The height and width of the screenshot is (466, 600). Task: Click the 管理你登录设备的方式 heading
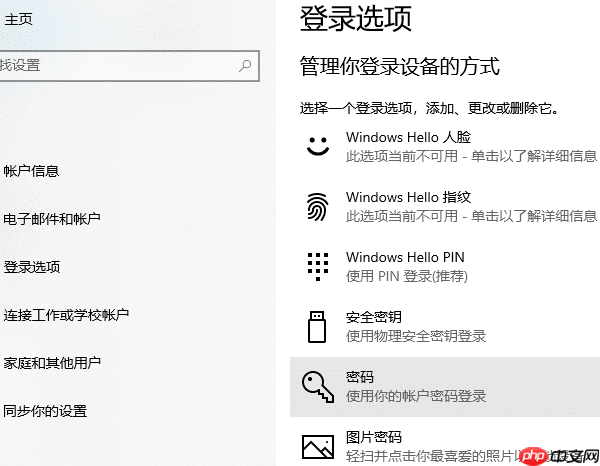coord(399,66)
